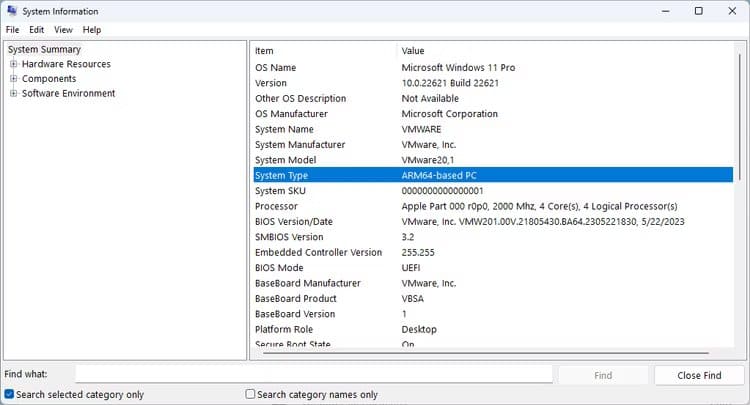Expand the Components tree node
Image resolution: width=750 pixels, height=405 pixels.
(14, 79)
